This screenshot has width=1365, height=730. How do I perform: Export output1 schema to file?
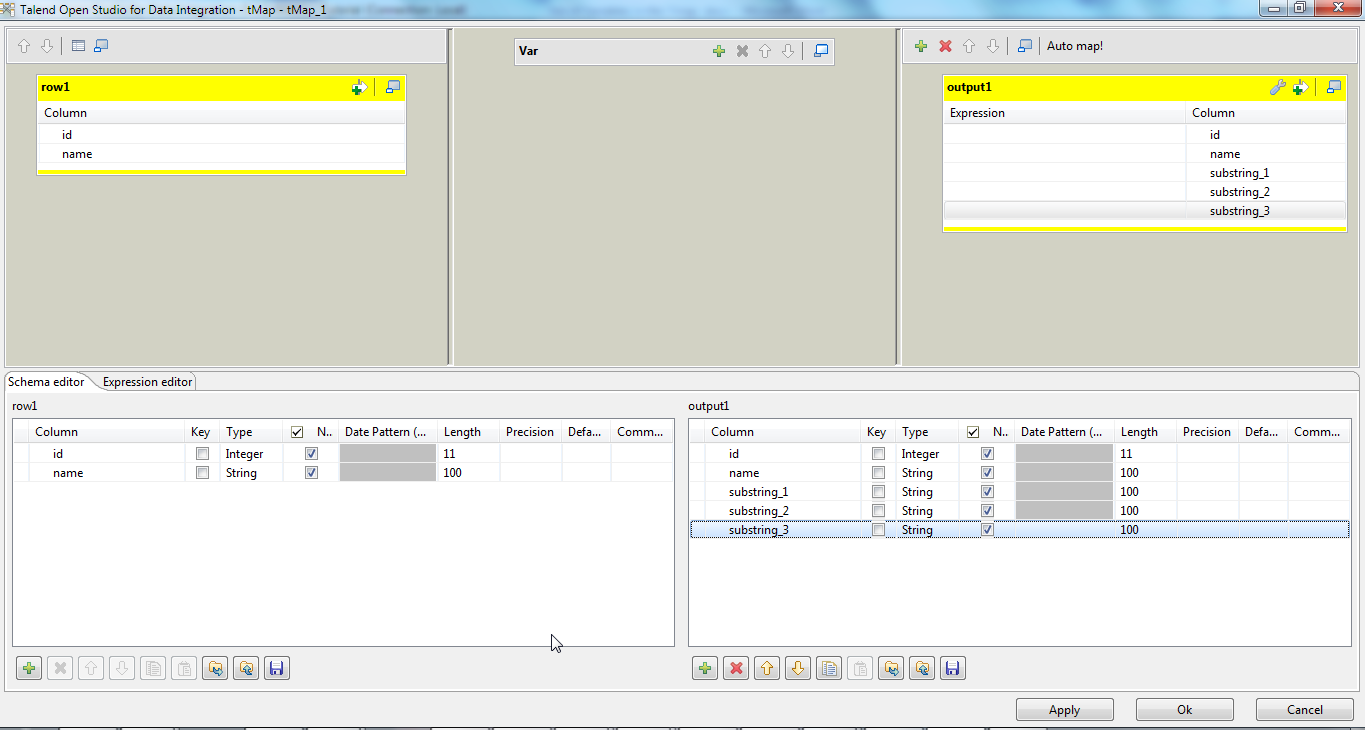(x=922, y=669)
